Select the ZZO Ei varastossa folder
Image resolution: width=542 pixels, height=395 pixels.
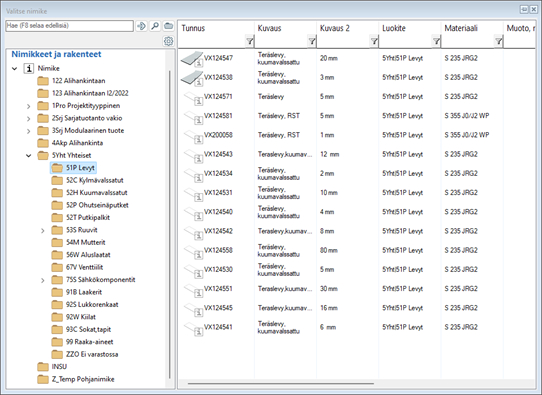[x=85, y=355]
